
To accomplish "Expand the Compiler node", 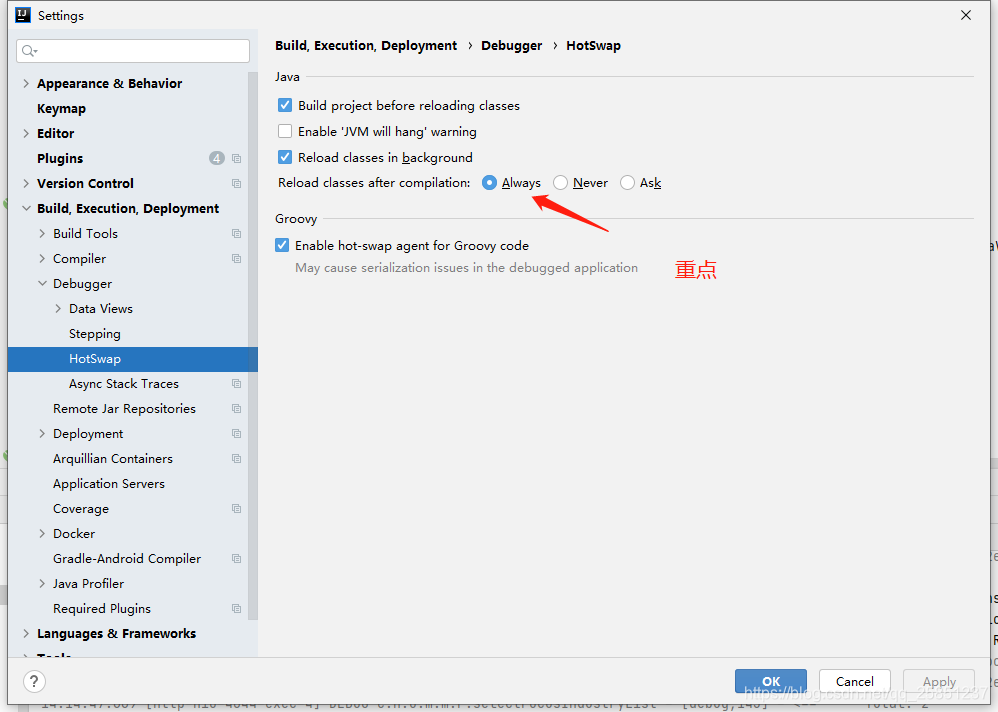I will pyautogui.click(x=42, y=258).
